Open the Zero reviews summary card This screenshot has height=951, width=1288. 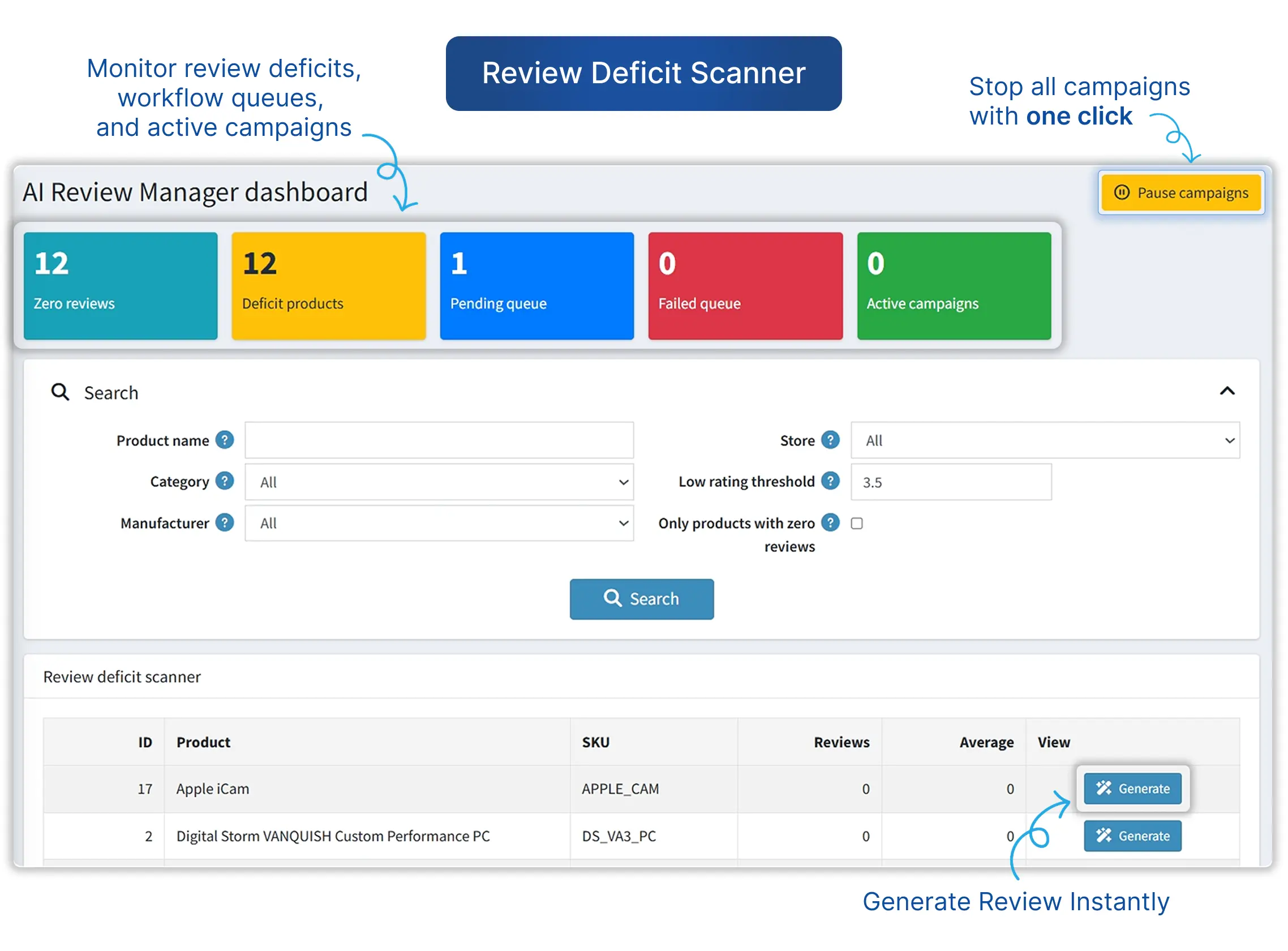click(x=121, y=285)
